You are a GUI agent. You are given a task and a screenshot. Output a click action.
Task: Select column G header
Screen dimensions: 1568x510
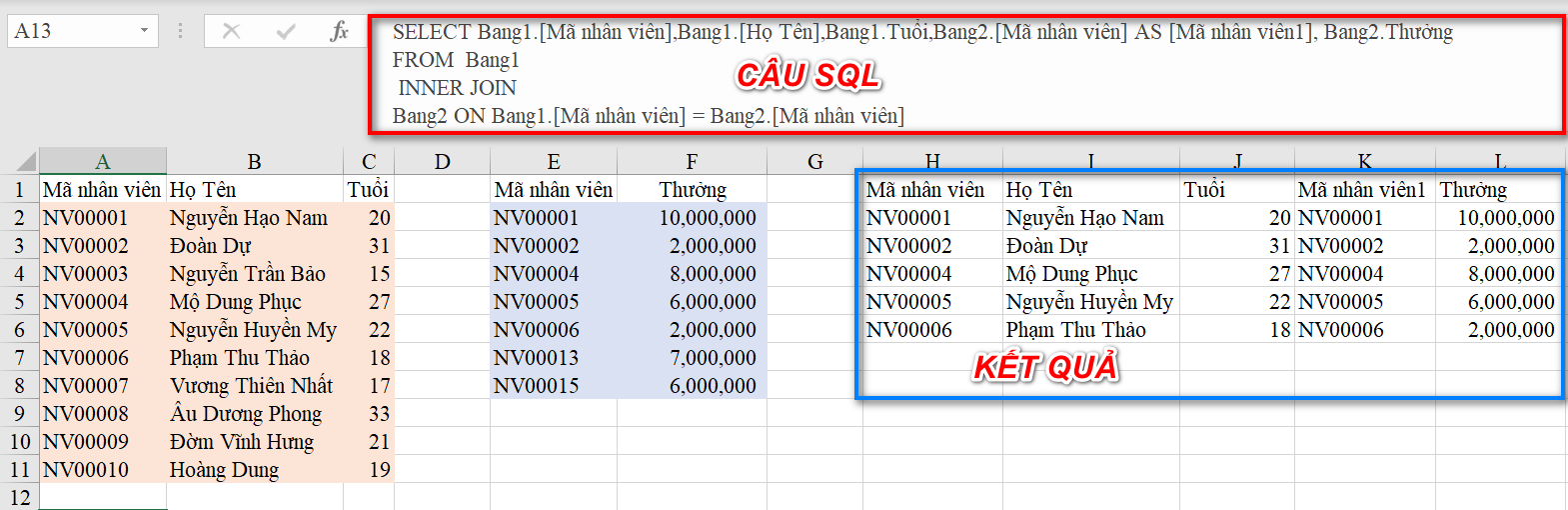click(x=814, y=162)
